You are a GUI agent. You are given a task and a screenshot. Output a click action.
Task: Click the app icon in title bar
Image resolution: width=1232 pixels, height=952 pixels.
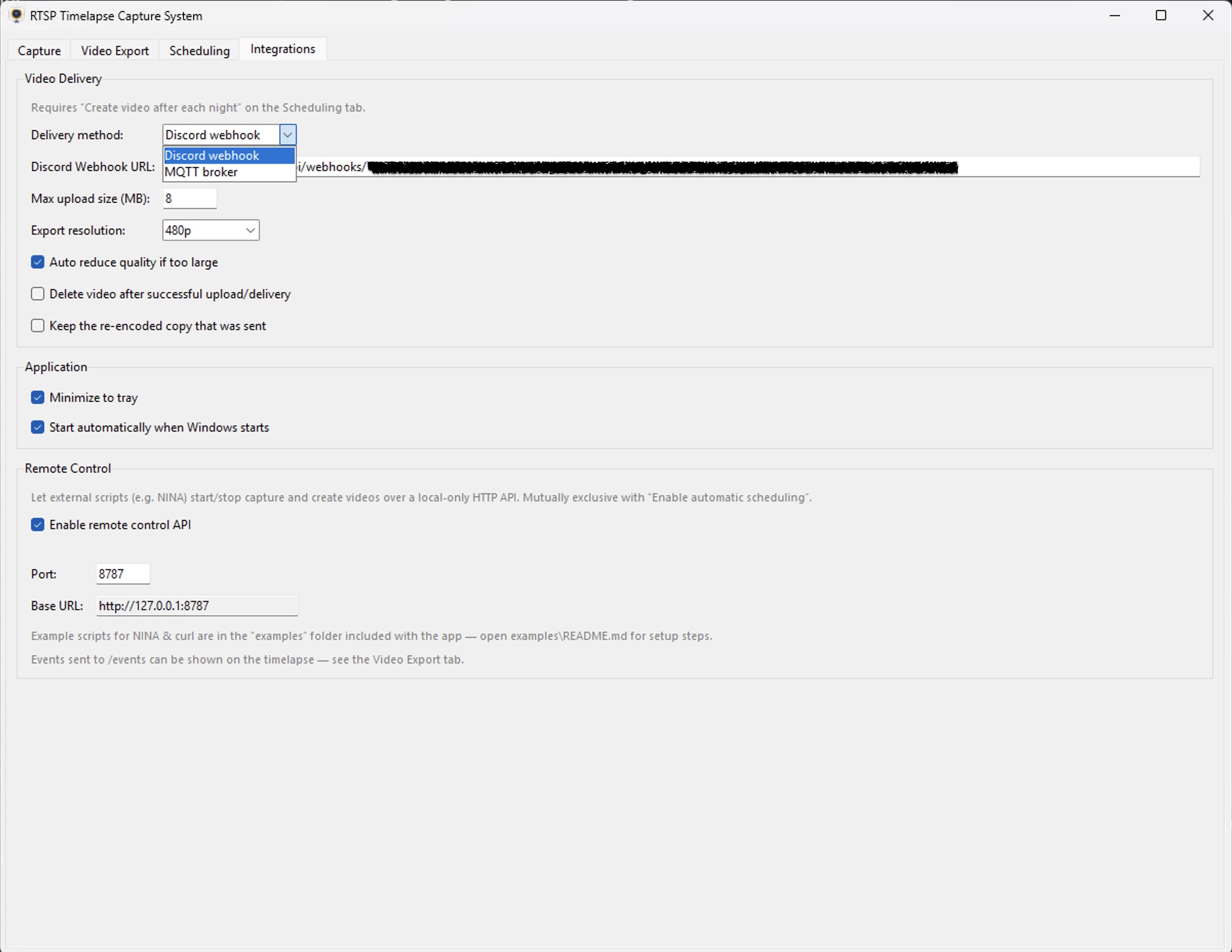pyautogui.click(x=16, y=16)
